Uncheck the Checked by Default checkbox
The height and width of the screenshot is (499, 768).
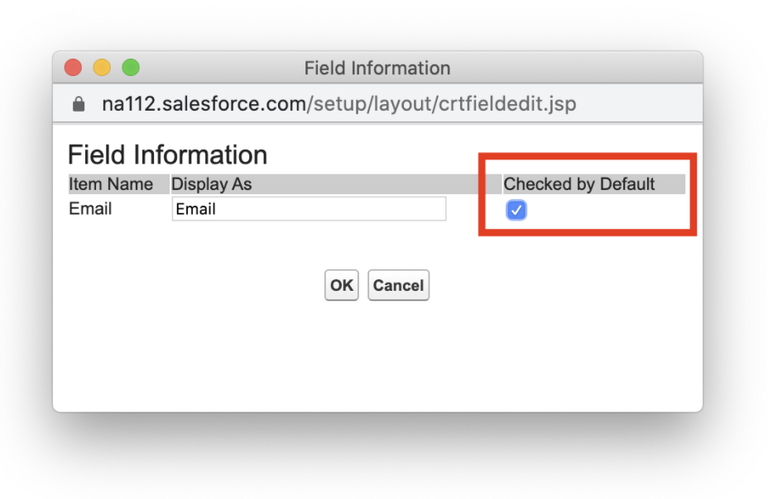pos(516,210)
